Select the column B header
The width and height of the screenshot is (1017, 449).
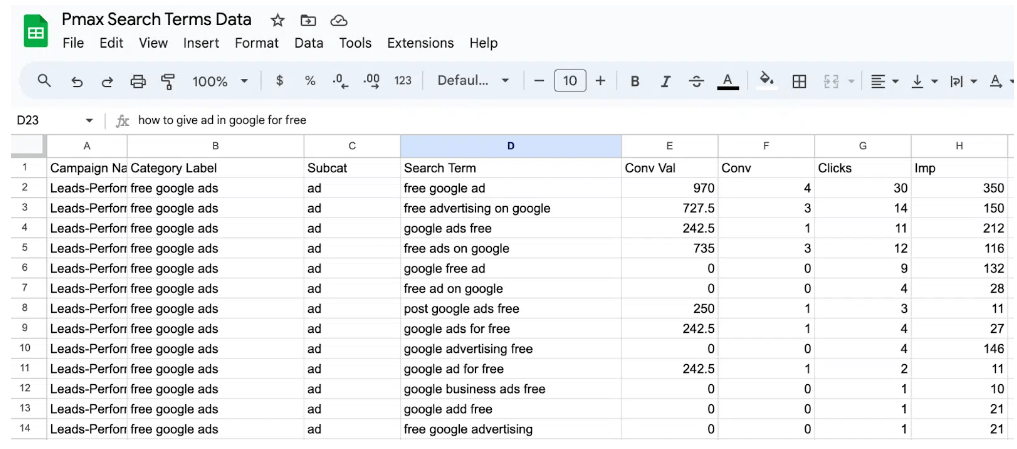(215, 146)
